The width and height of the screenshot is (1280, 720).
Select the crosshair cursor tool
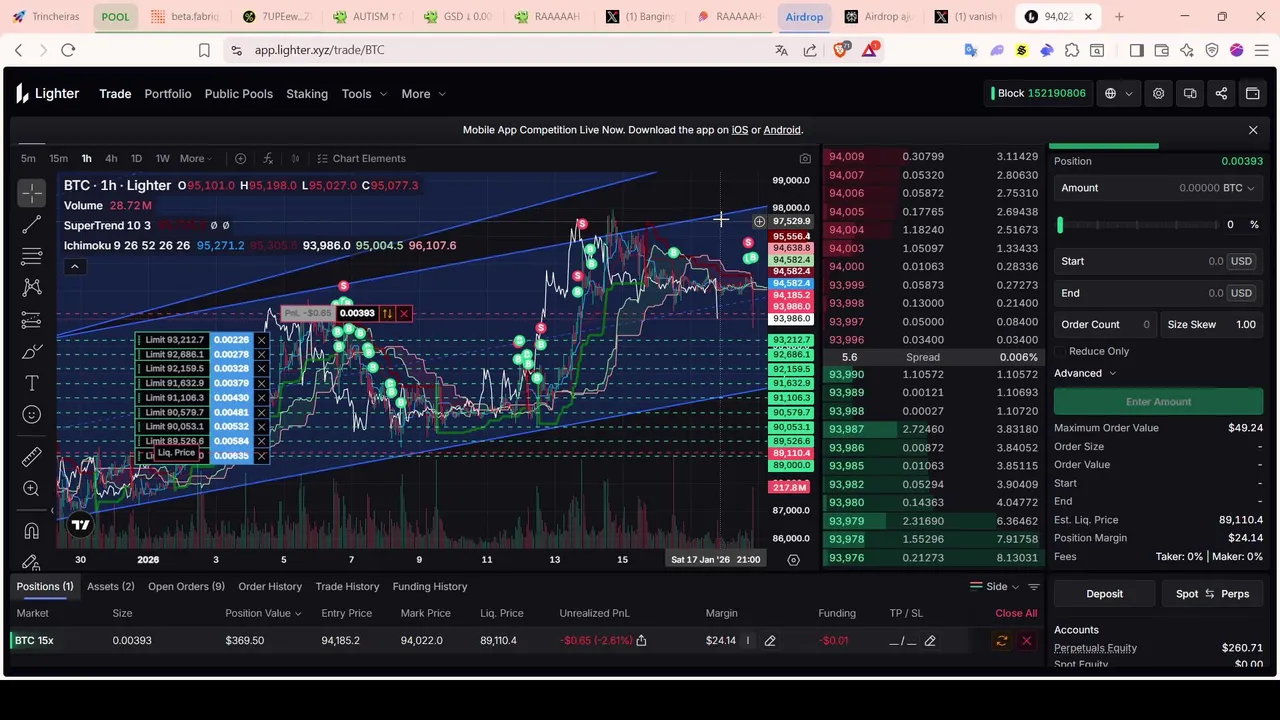(x=31, y=192)
